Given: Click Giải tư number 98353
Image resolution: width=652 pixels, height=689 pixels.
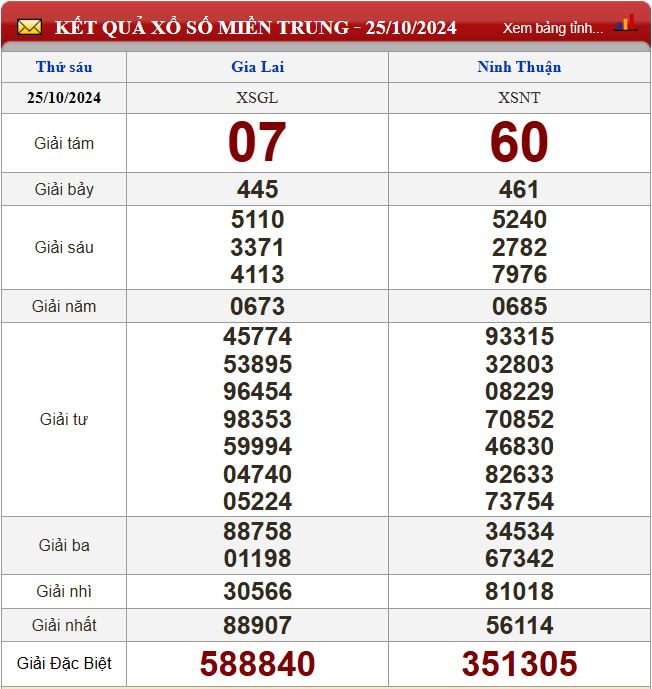Looking at the screenshot, I should point(257,419).
